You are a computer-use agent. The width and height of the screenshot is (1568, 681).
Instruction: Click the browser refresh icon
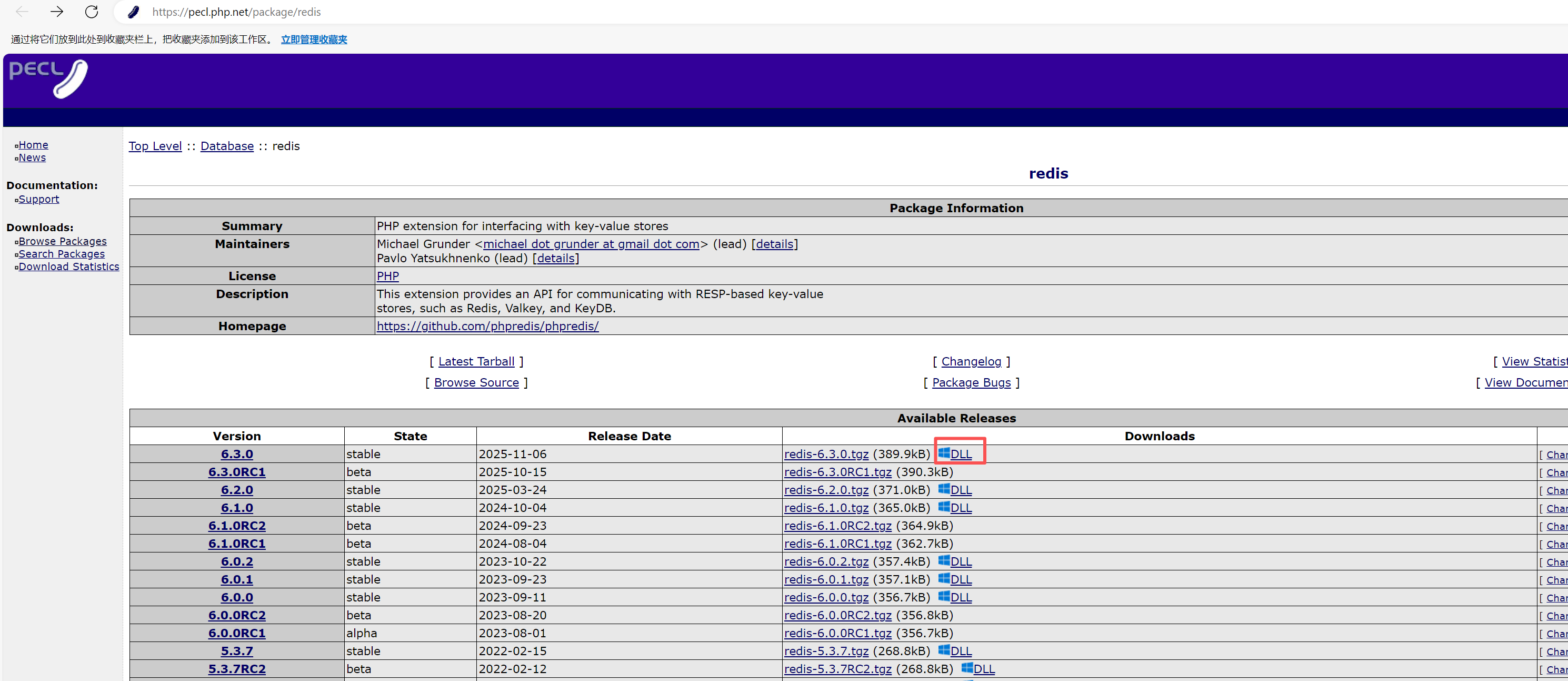tap(91, 12)
